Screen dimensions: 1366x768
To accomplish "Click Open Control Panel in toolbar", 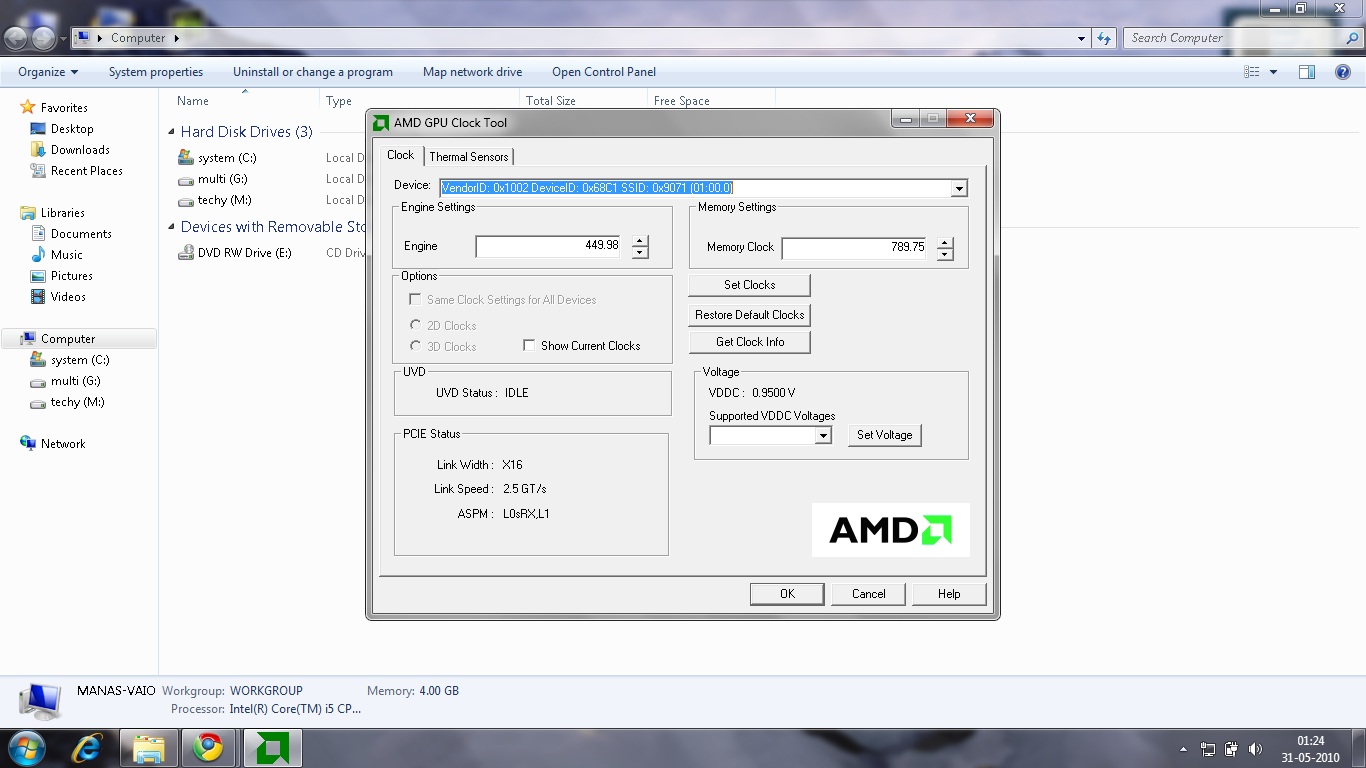I will coord(604,72).
